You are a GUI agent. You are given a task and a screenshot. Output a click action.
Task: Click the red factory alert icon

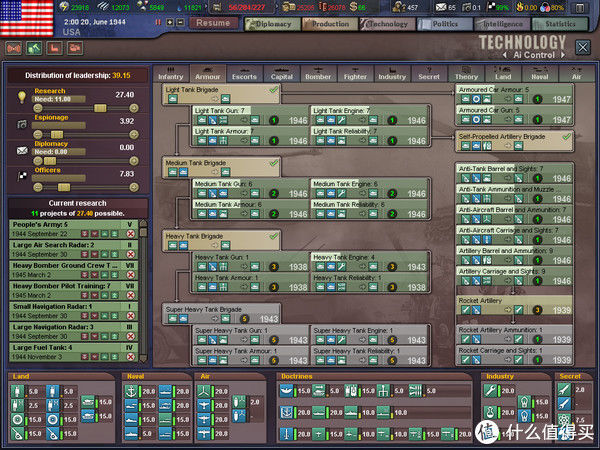coord(54,49)
